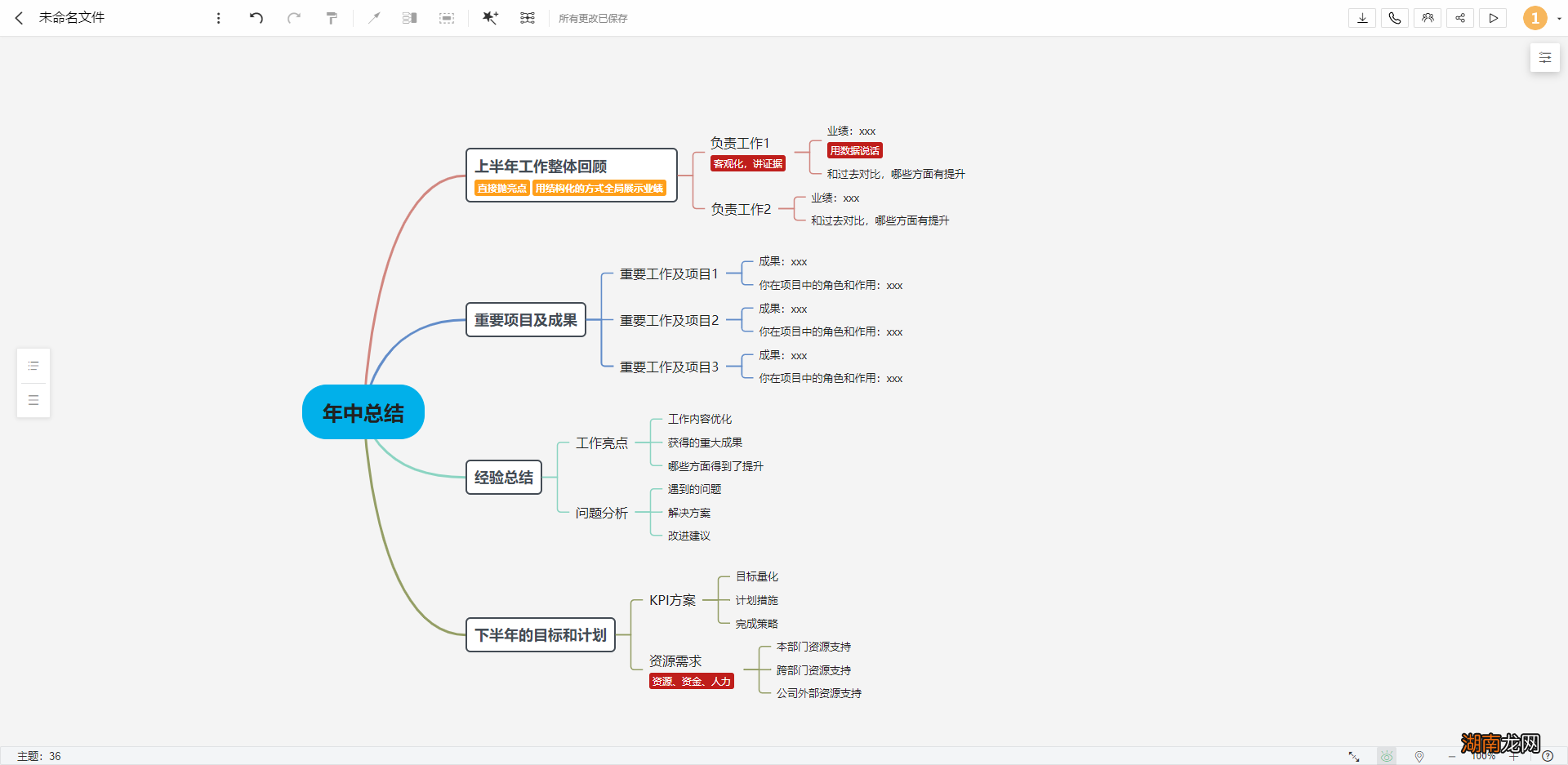1568x765 pixels.
Task: Select the format painter tool
Action: (x=331, y=17)
